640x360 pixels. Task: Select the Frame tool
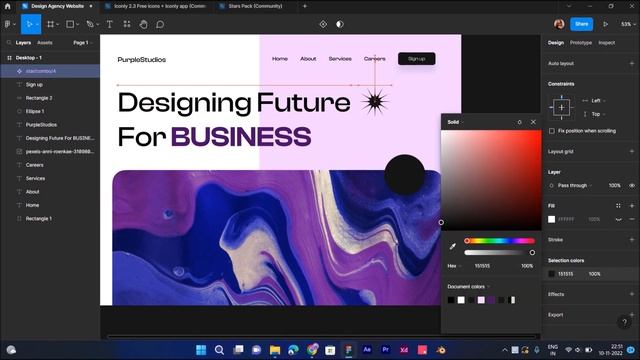(51, 24)
